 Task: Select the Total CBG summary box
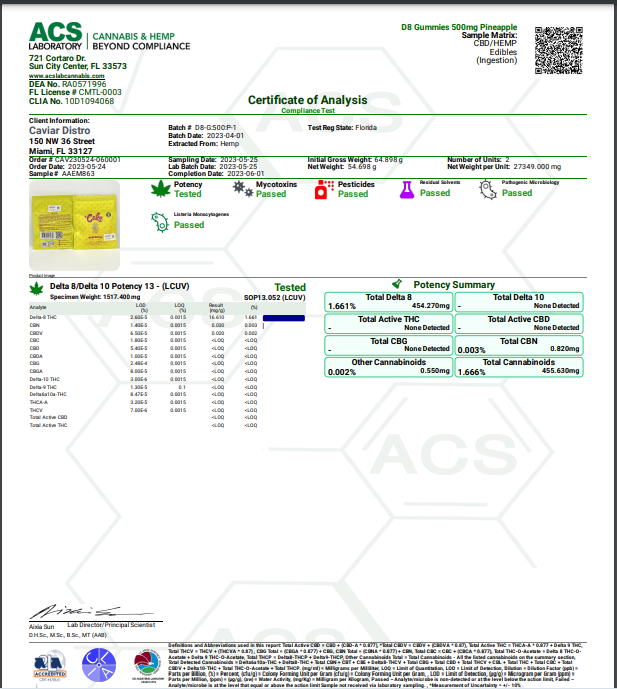pos(388,345)
